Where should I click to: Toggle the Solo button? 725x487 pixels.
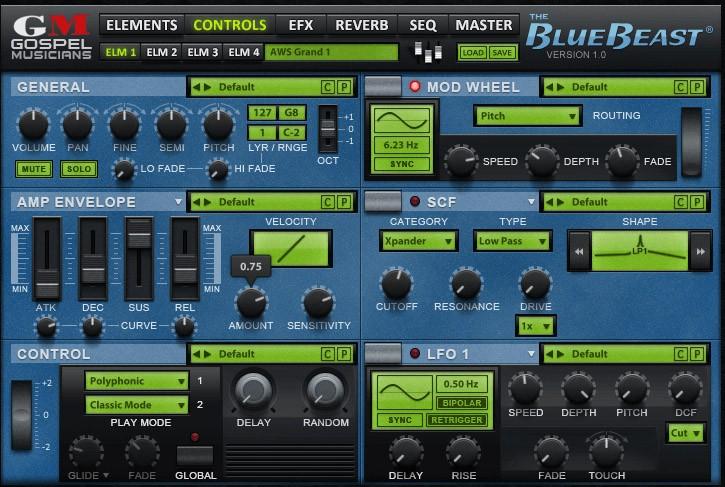point(78,169)
